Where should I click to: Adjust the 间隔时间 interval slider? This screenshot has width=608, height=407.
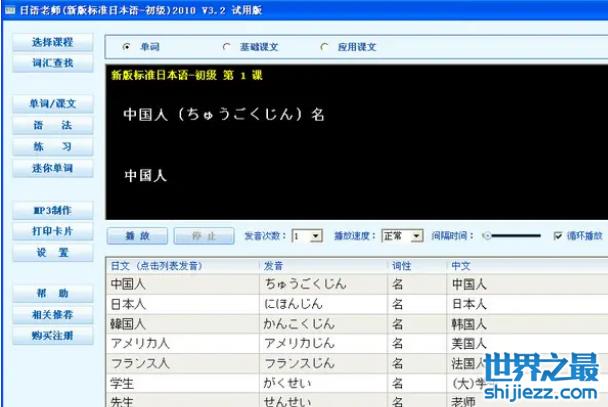[x=487, y=236]
